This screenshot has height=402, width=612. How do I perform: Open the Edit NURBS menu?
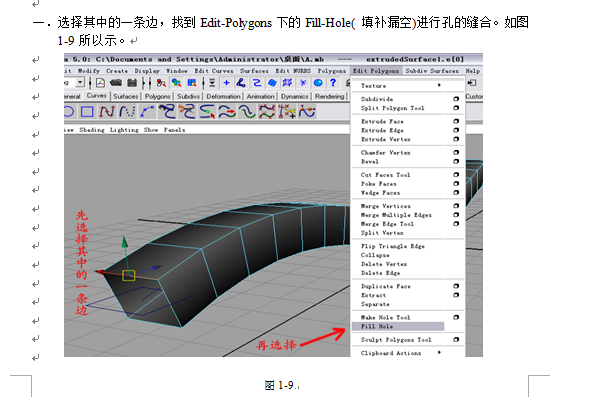click(293, 71)
